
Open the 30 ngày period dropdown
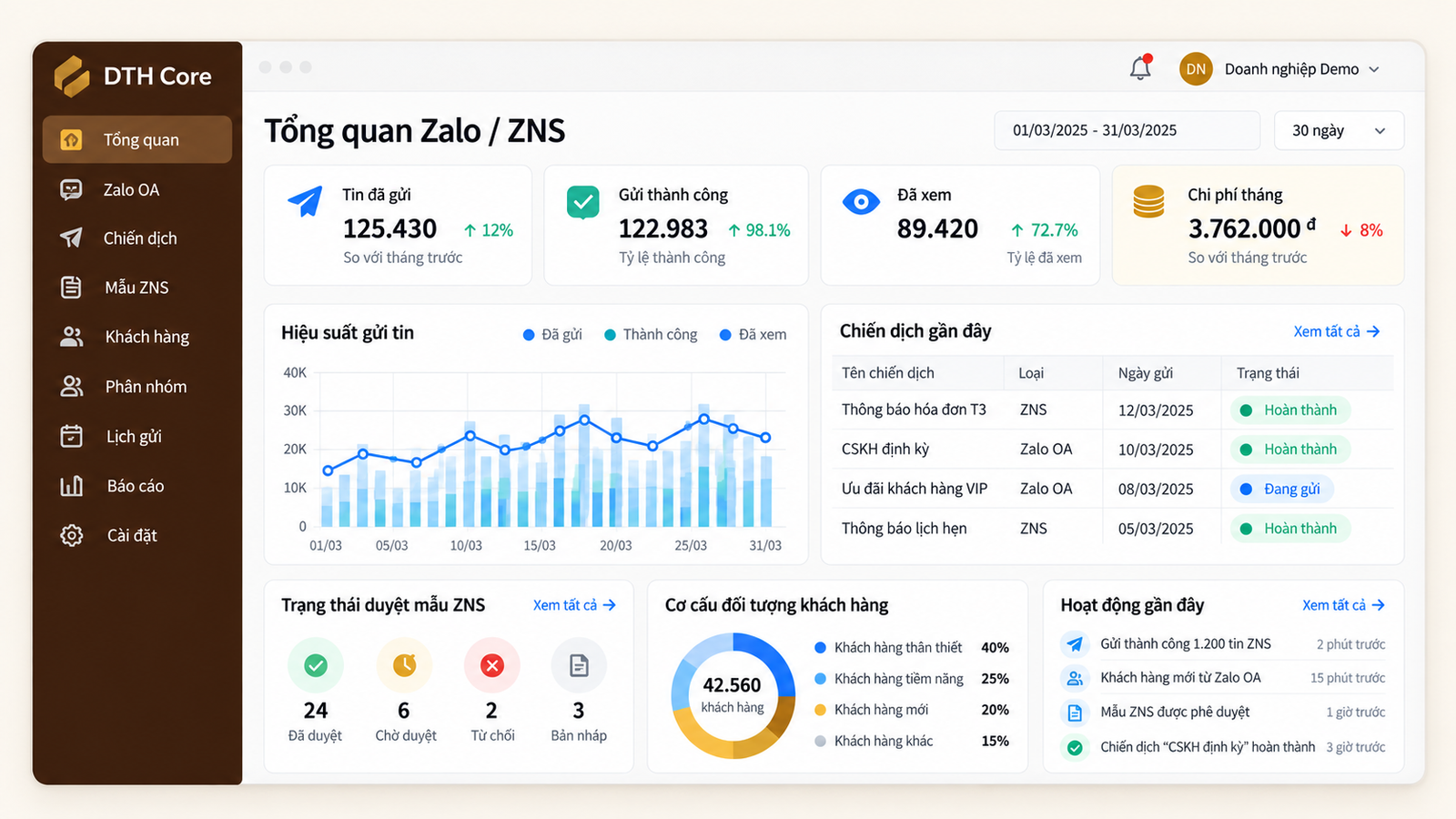click(1339, 130)
